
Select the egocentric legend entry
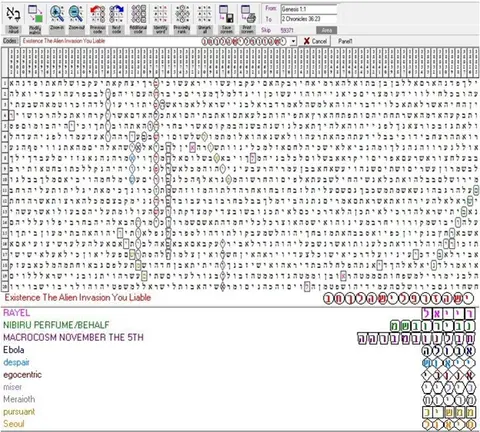click(22, 374)
